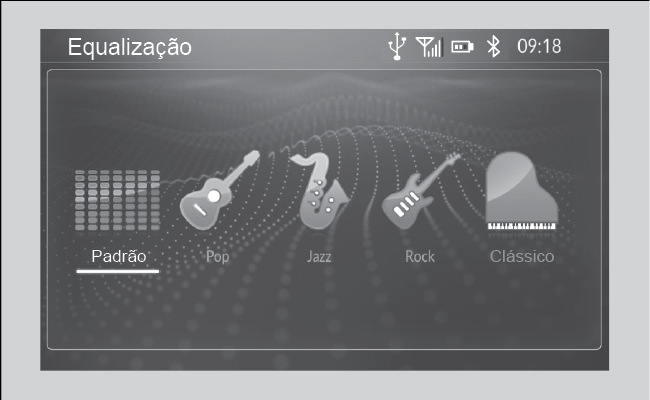Screen dimensions: 650x400
Task: Tap the 09:18 clock display
Action: [x=539, y=46]
